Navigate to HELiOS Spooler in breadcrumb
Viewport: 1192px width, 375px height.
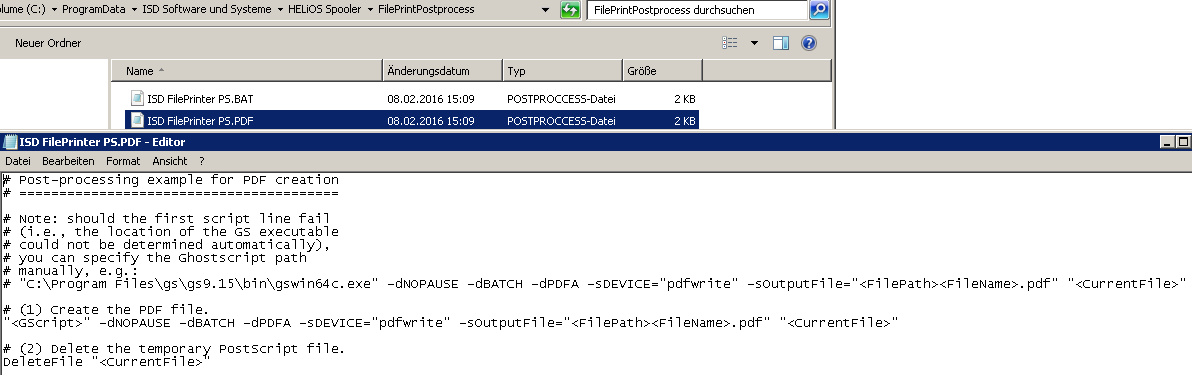325,10
